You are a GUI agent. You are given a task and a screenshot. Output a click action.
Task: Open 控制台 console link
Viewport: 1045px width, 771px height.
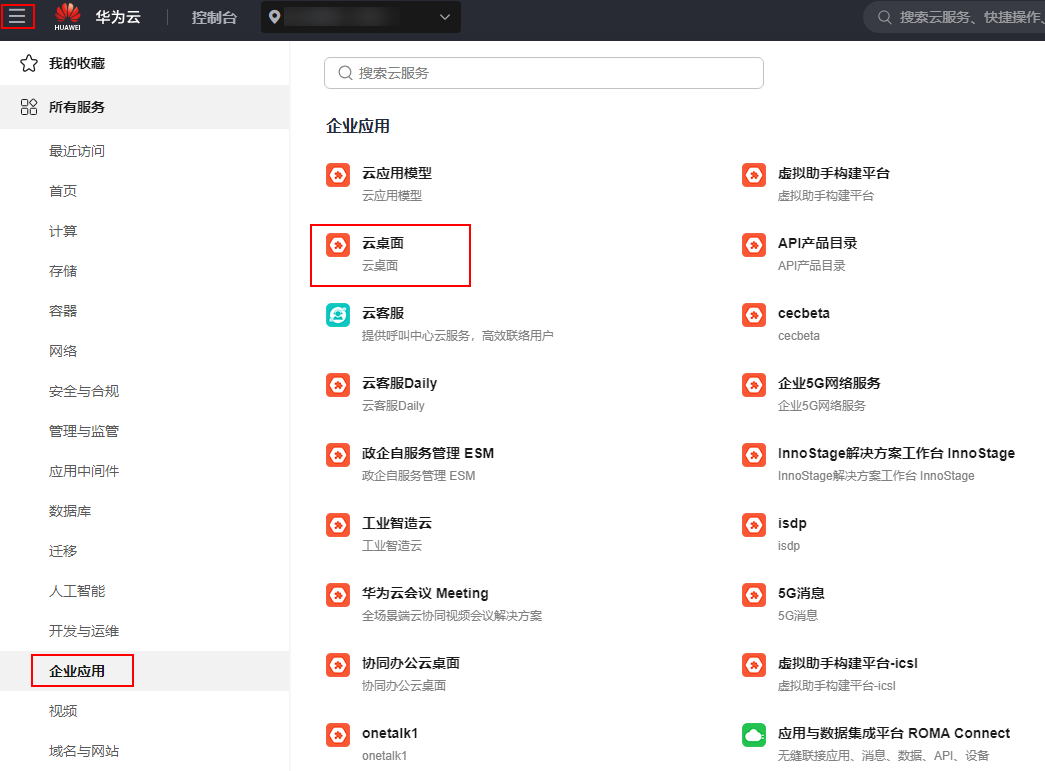214,17
